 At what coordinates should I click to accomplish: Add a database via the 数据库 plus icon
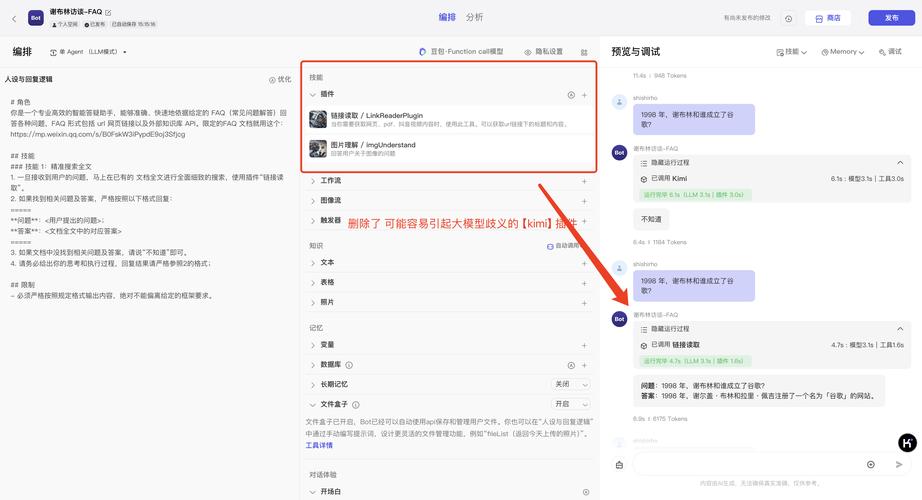click(584, 365)
